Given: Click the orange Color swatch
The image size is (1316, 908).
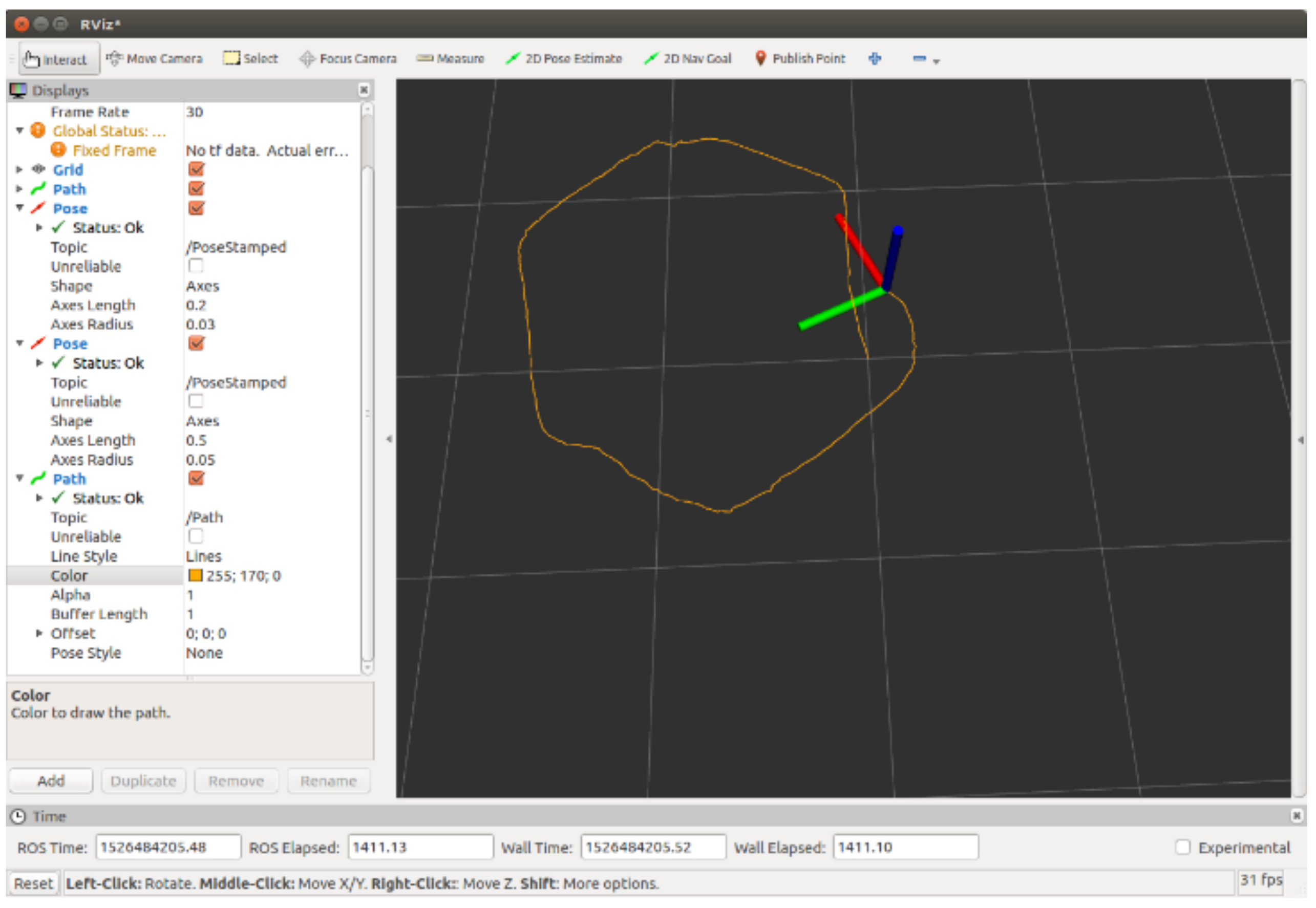Looking at the screenshot, I should [196, 576].
